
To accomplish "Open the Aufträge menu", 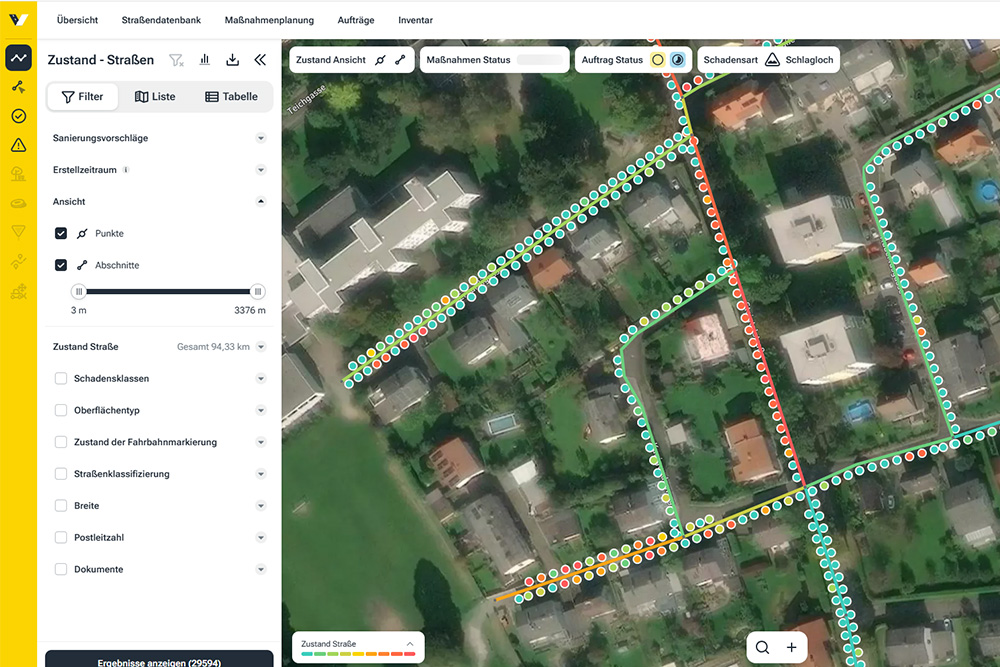I will pos(356,20).
